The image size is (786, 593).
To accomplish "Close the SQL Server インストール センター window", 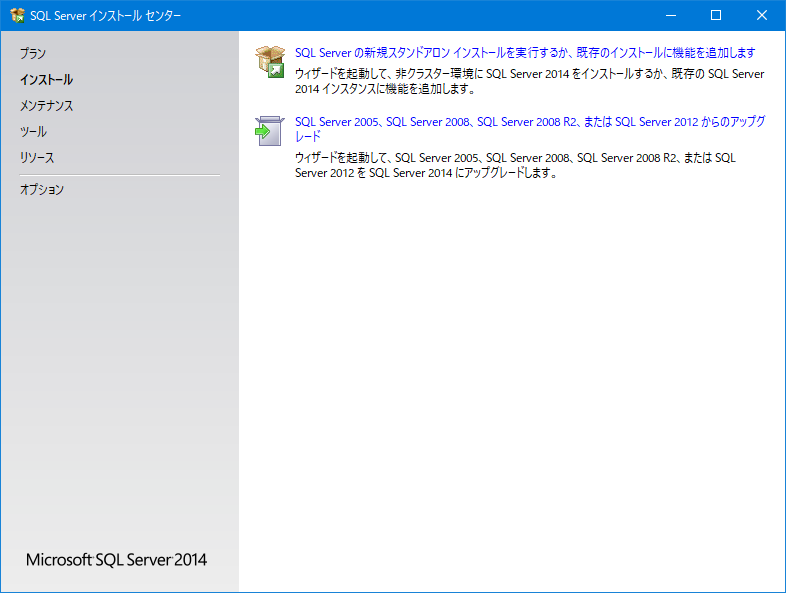I will 761,16.
